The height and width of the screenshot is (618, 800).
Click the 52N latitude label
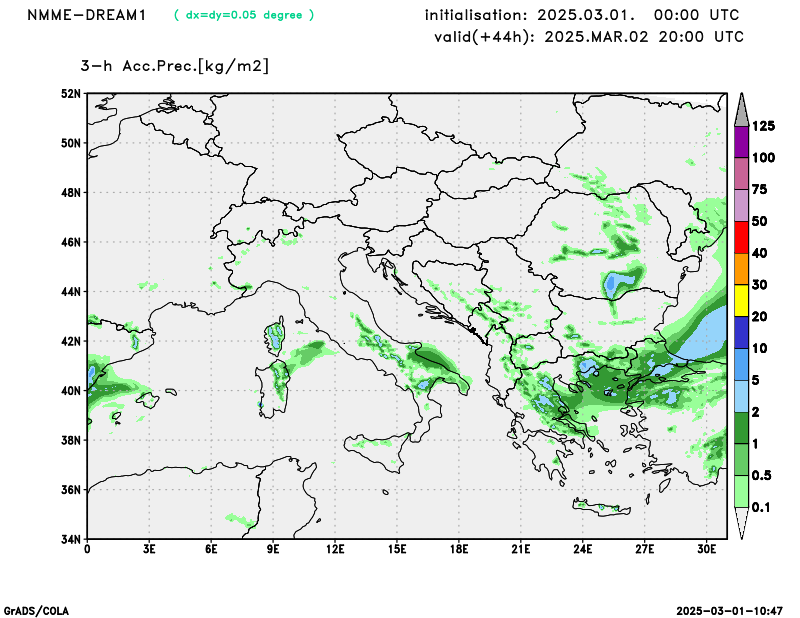tap(71, 94)
